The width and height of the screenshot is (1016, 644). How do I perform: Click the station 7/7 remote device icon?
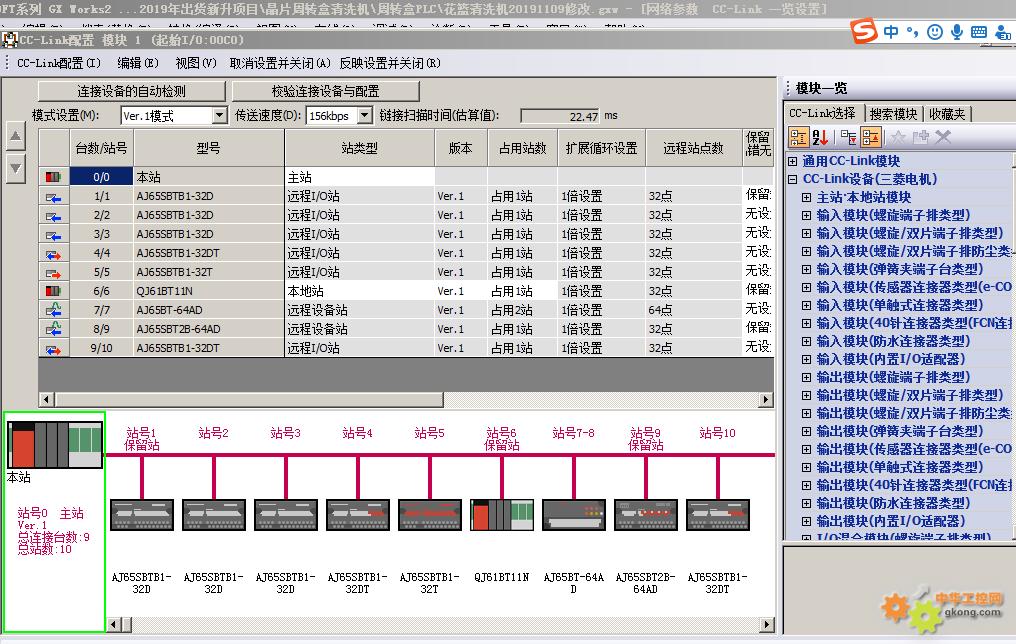click(x=53, y=310)
